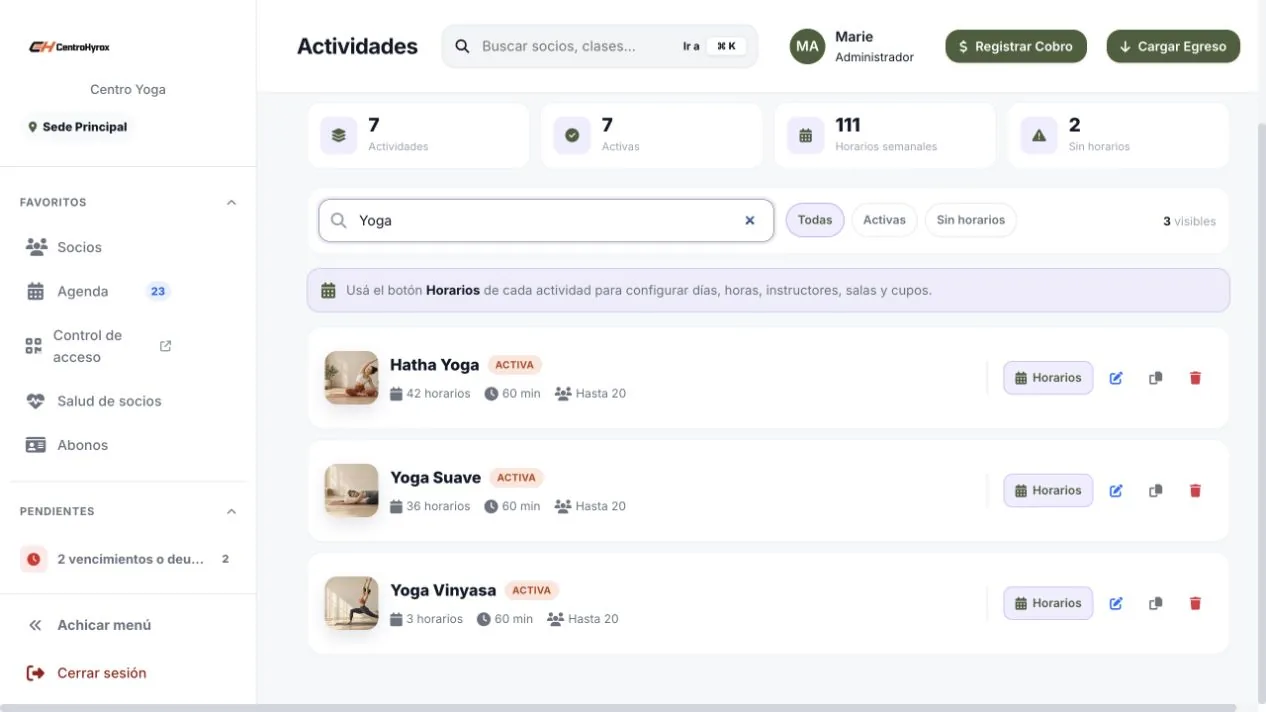Duplicate the Yoga Vinyasa activity
The image size is (1266, 712).
click(1155, 604)
